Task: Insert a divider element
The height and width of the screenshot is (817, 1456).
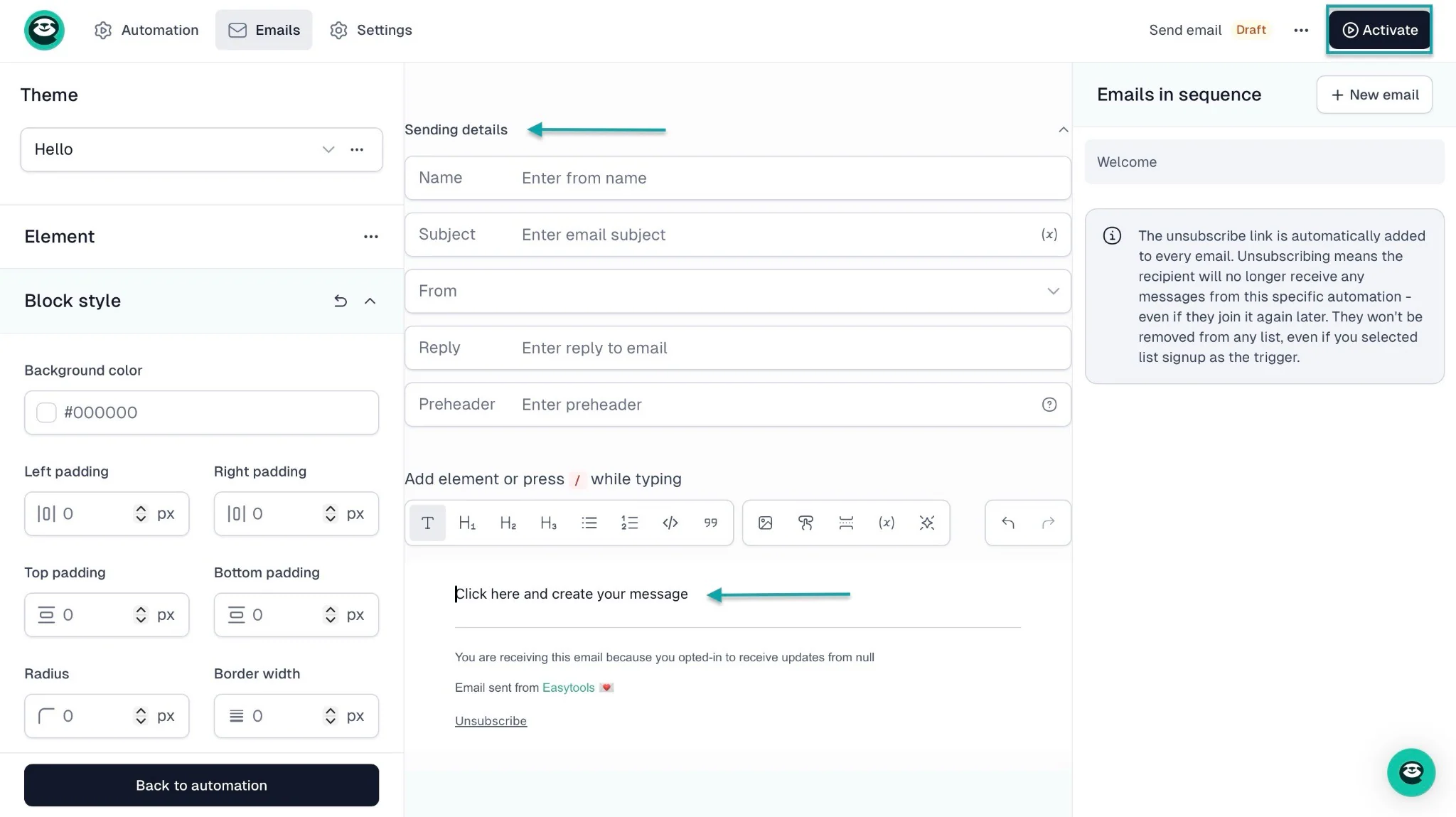Action: click(846, 523)
